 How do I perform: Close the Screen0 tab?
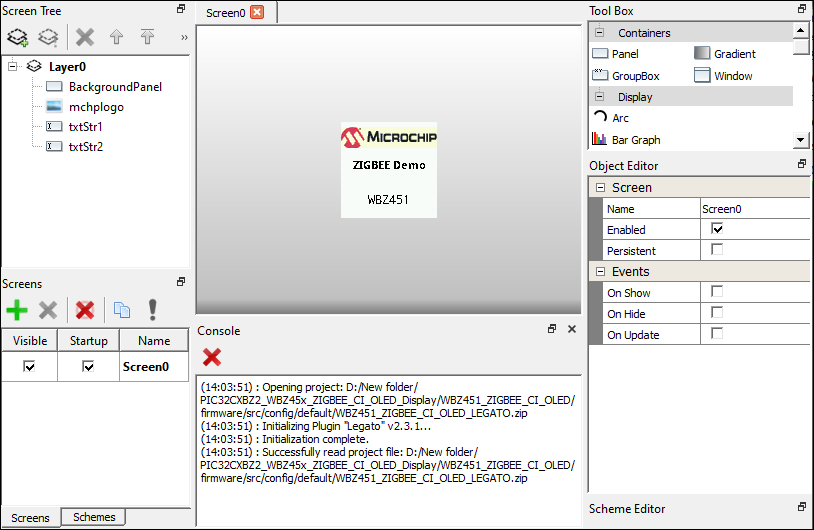(x=257, y=12)
